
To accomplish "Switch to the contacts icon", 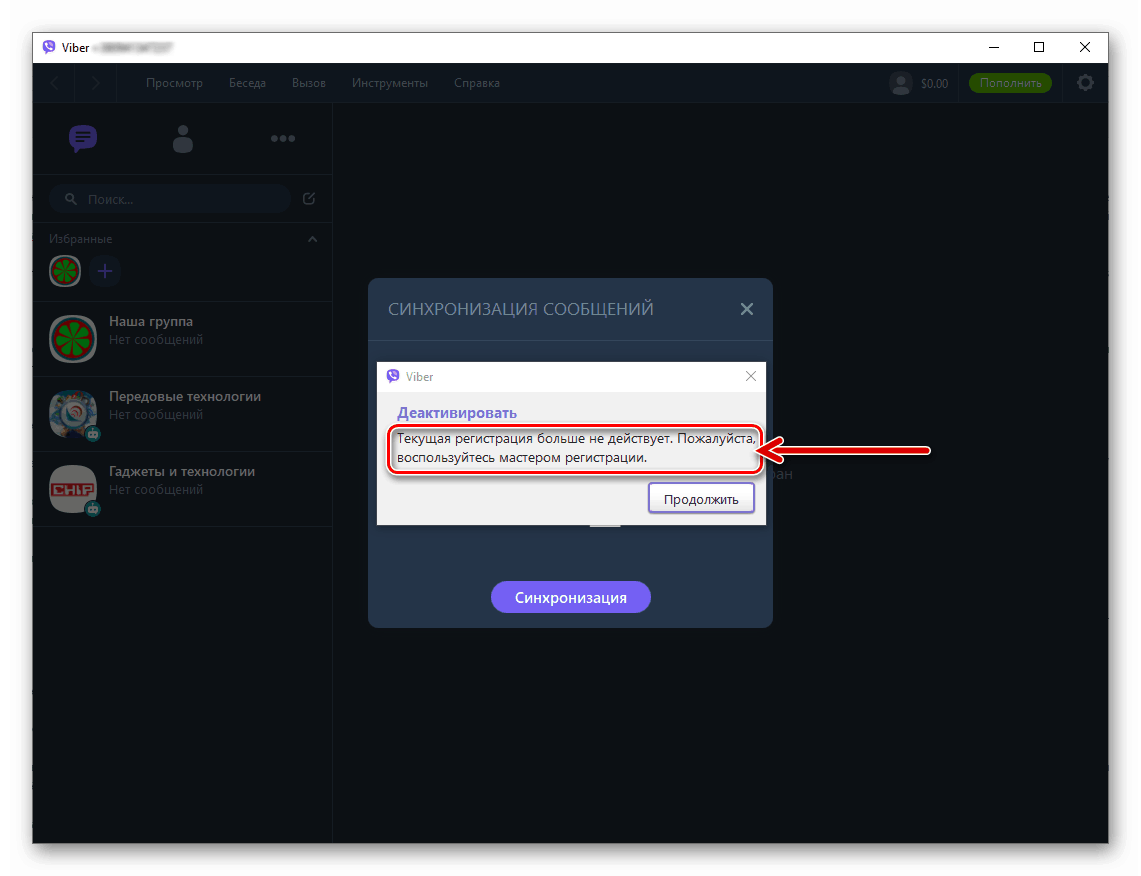I will [x=183, y=139].
